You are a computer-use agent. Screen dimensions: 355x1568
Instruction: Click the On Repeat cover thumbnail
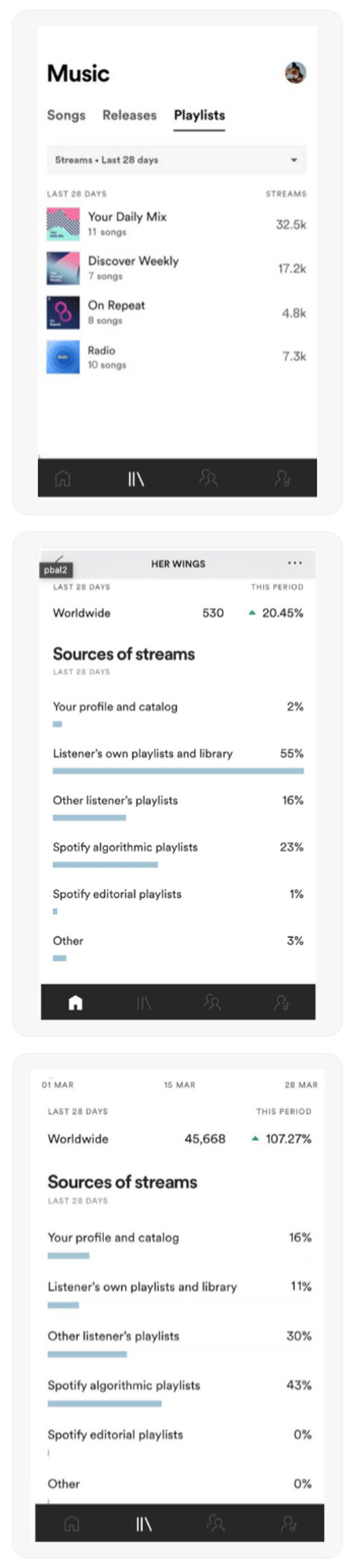[x=63, y=313]
